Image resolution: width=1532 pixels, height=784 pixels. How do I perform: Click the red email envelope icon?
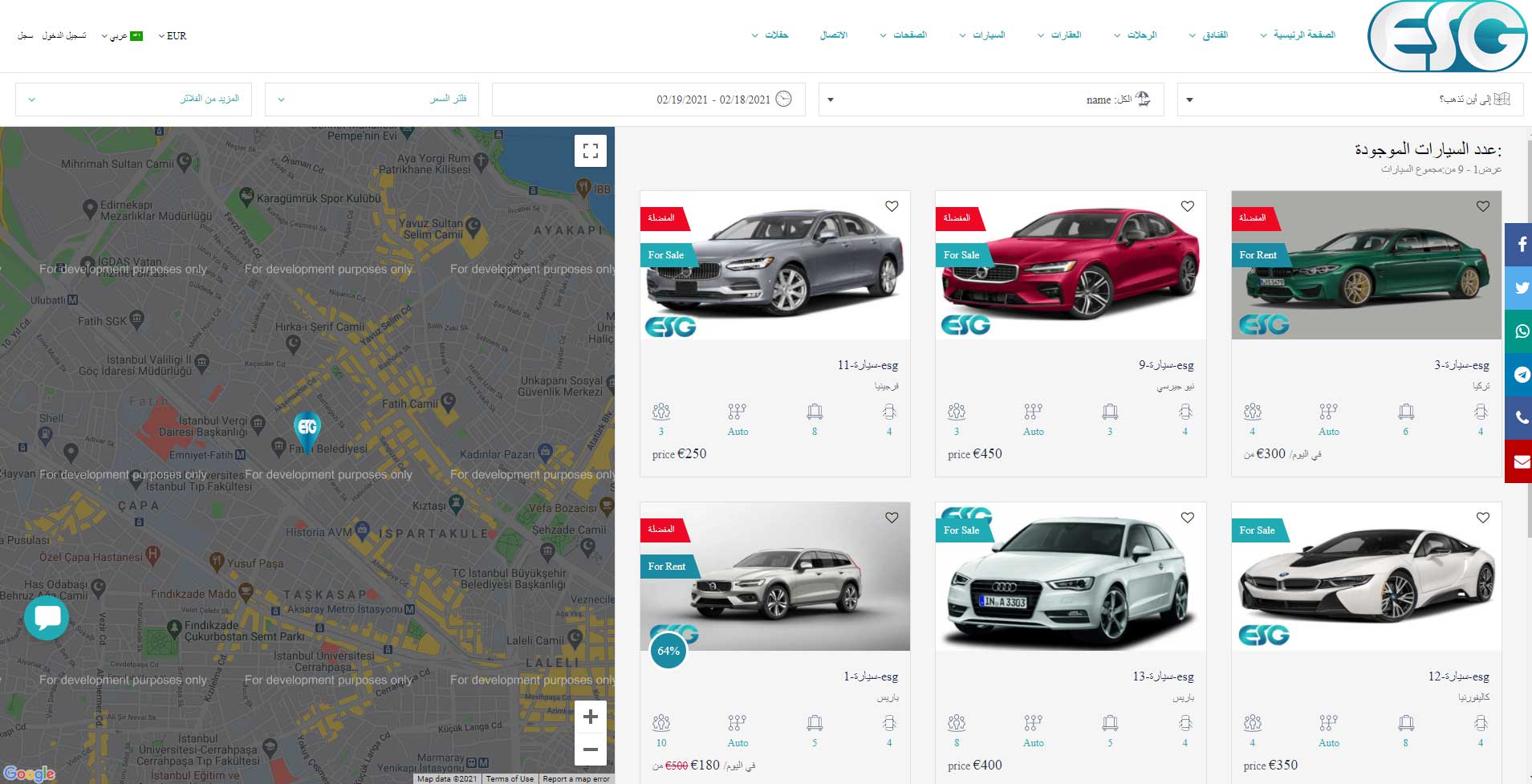tap(1520, 461)
